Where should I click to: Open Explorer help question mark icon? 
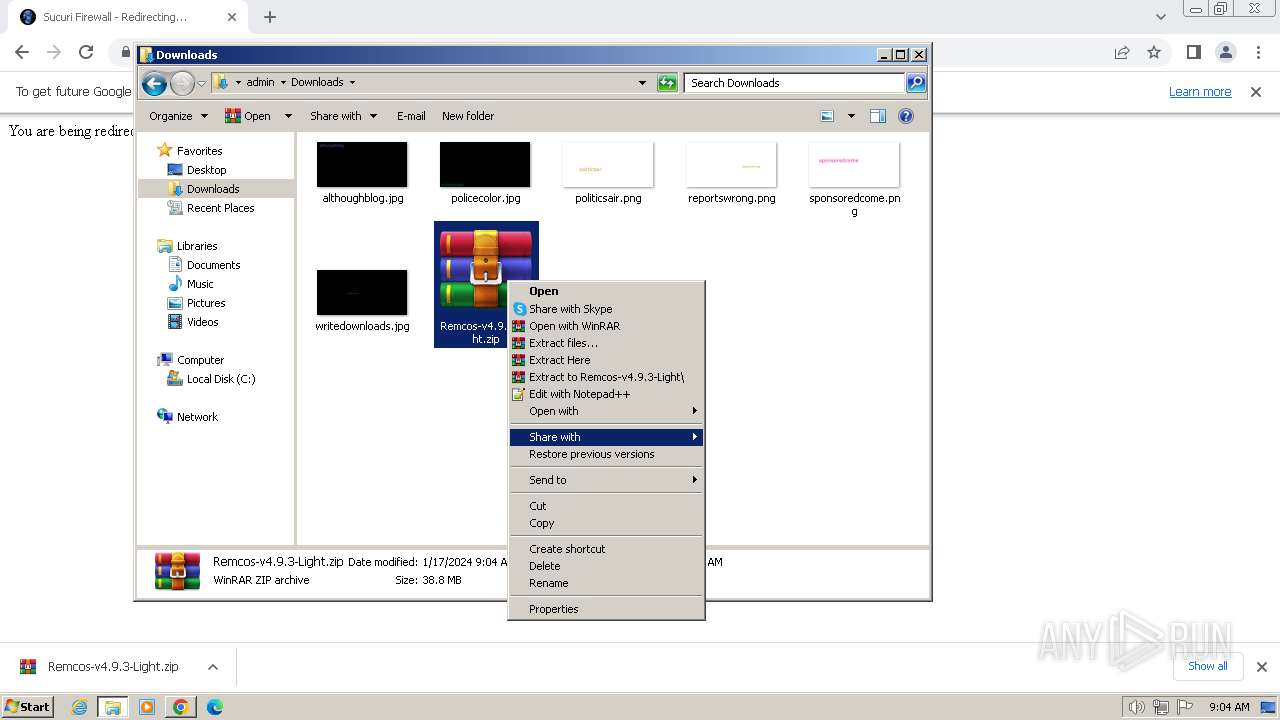pyautogui.click(x=906, y=116)
